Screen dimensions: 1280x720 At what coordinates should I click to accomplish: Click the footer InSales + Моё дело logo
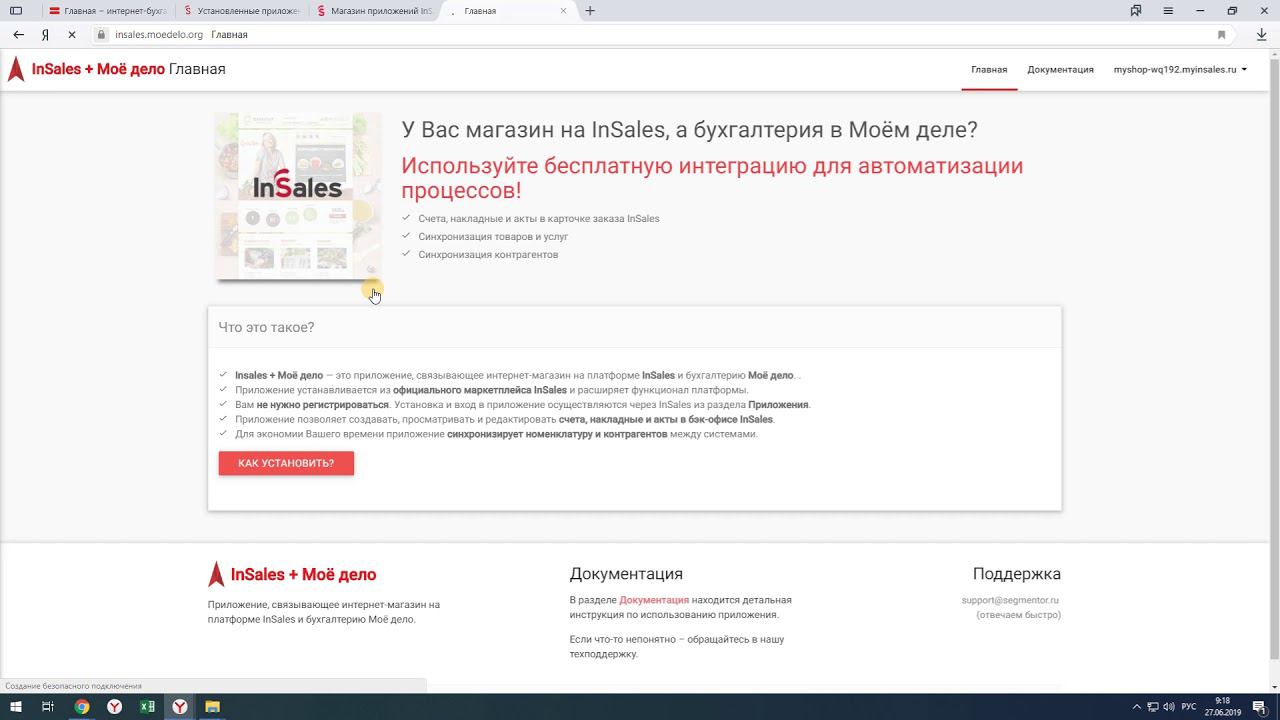click(x=292, y=574)
